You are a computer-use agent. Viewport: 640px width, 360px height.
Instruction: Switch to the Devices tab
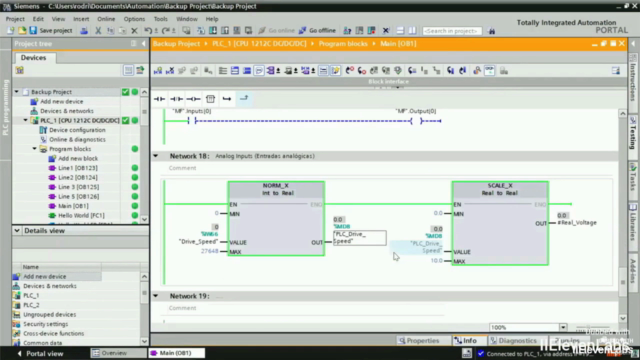click(33, 58)
